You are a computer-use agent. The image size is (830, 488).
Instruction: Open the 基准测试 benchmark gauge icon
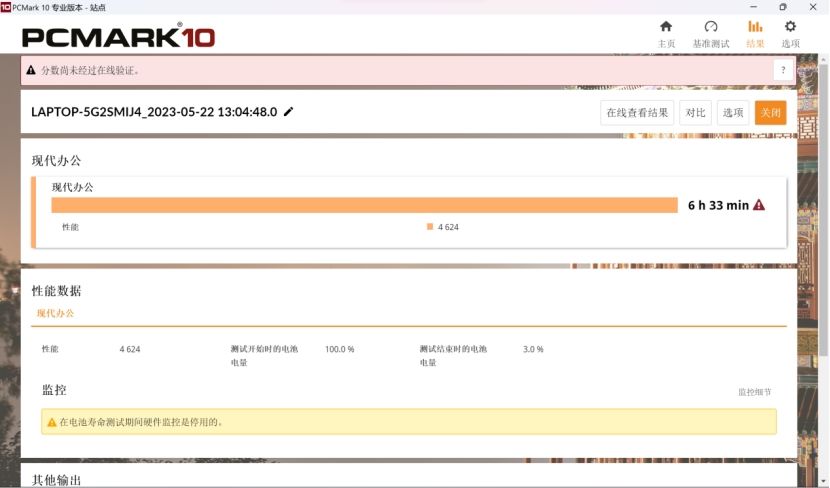pyautogui.click(x=711, y=26)
